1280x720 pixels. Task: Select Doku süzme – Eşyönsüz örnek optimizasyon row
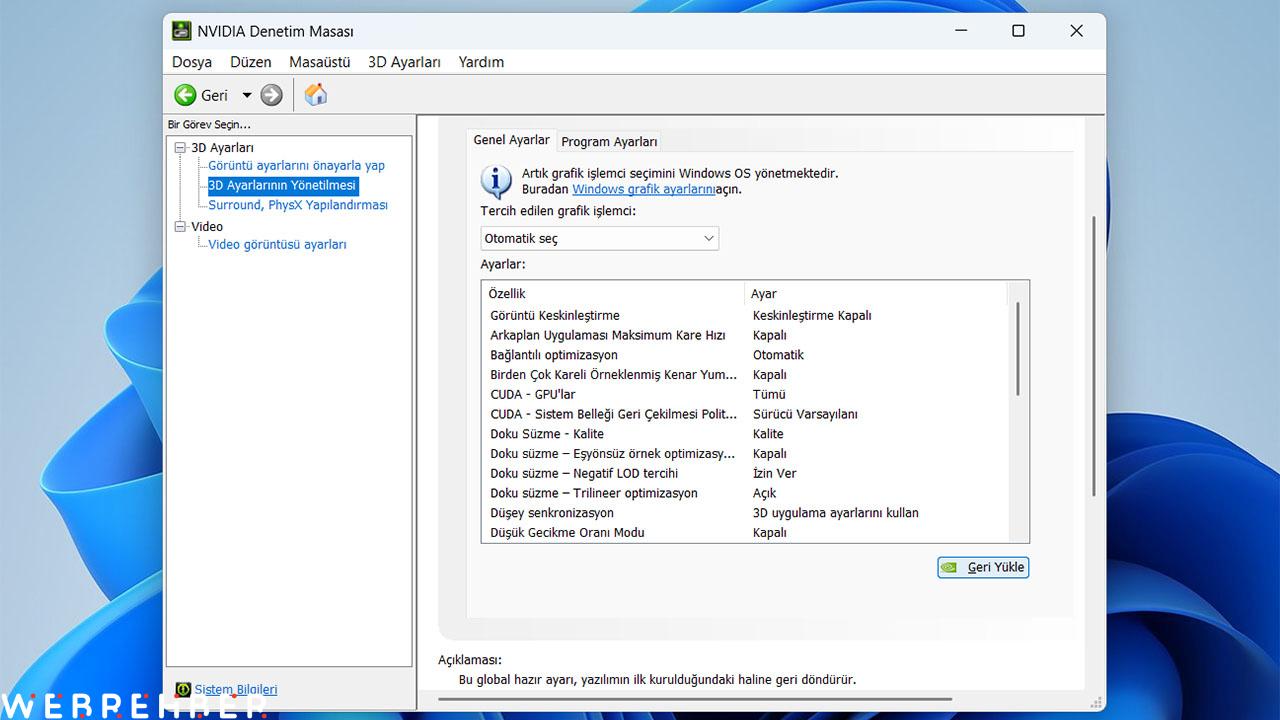pos(745,454)
